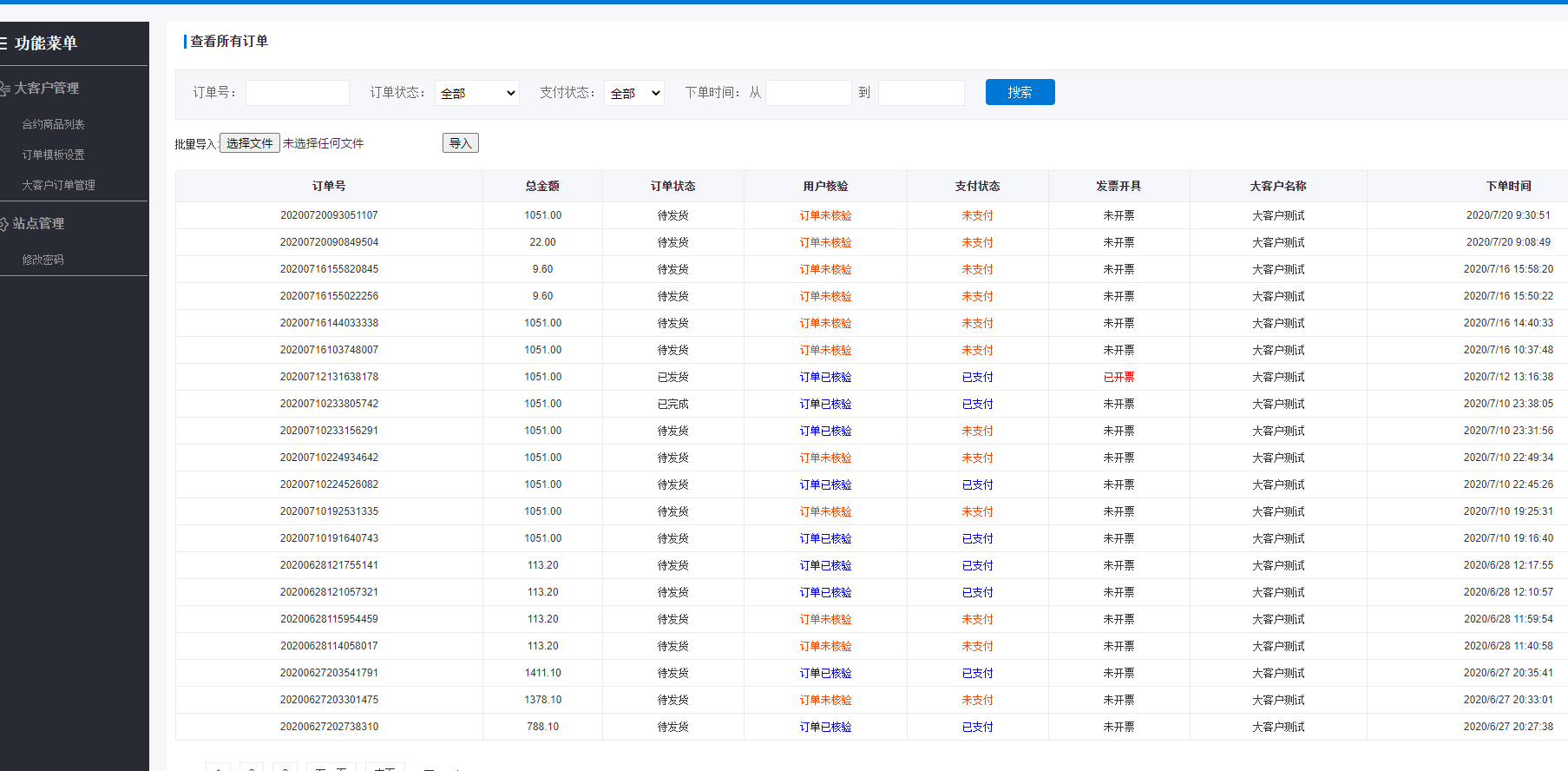Click the 总金额 column header
The height and width of the screenshot is (771, 1568).
542,187
